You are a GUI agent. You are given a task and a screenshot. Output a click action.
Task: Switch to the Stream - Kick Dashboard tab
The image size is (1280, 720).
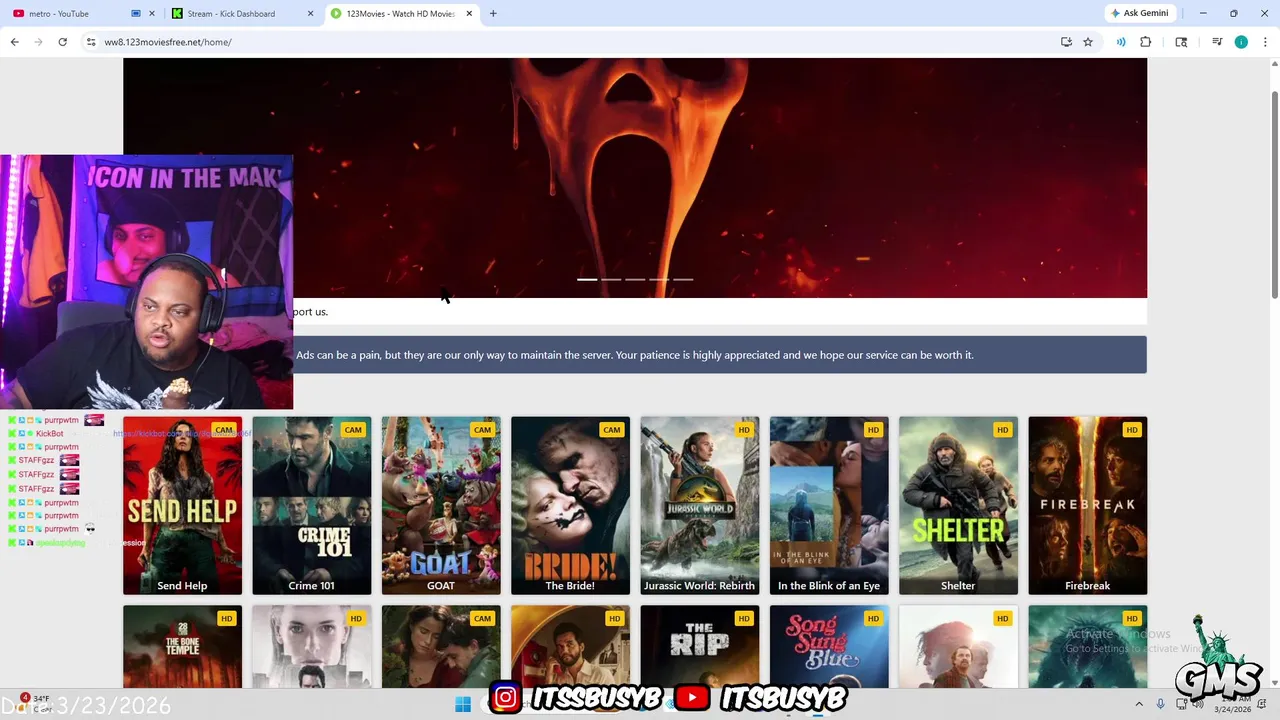click(x=242, y=14)
